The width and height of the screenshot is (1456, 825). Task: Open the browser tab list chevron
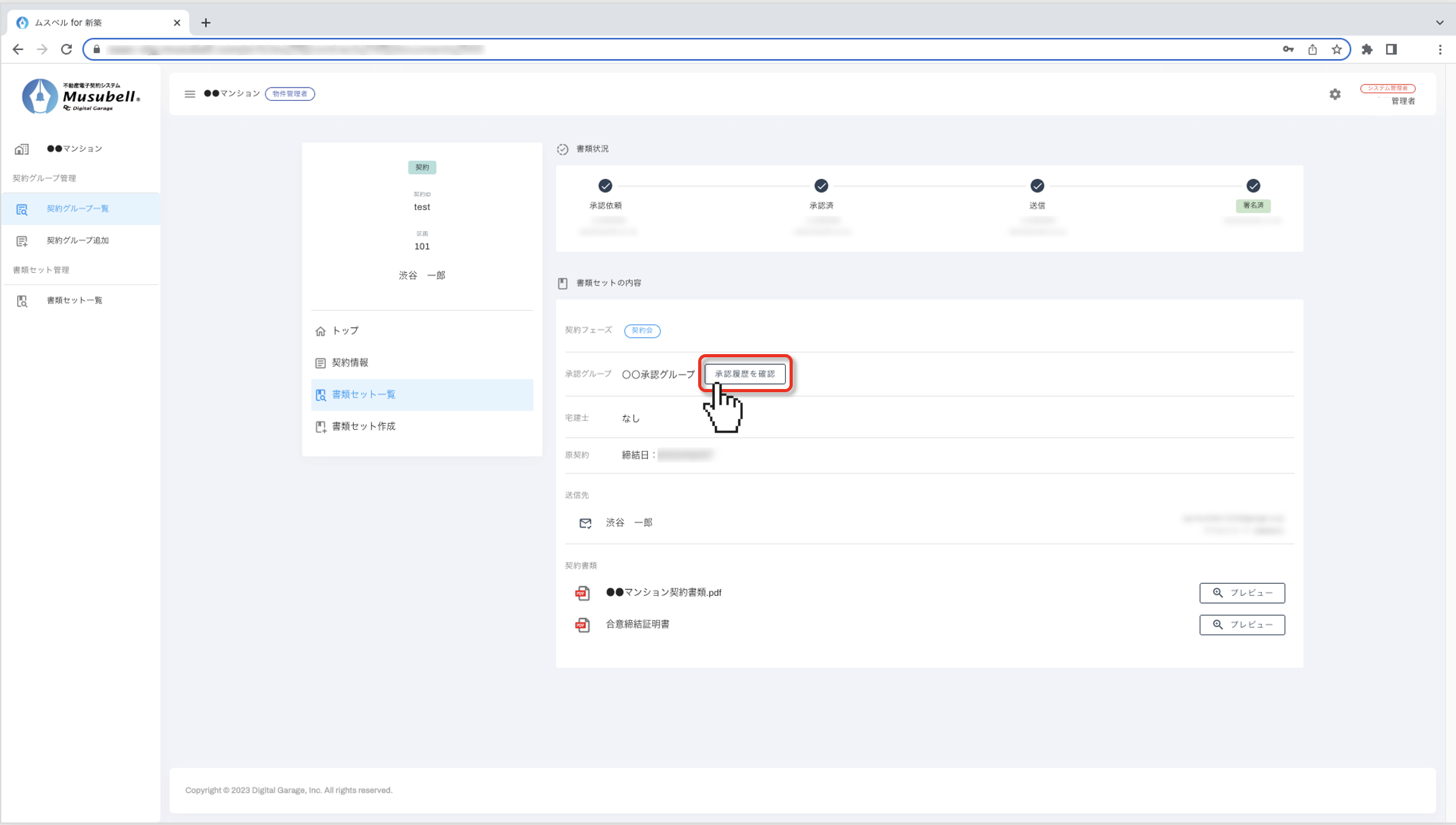pyautogui.click(x=1439, y=23)
